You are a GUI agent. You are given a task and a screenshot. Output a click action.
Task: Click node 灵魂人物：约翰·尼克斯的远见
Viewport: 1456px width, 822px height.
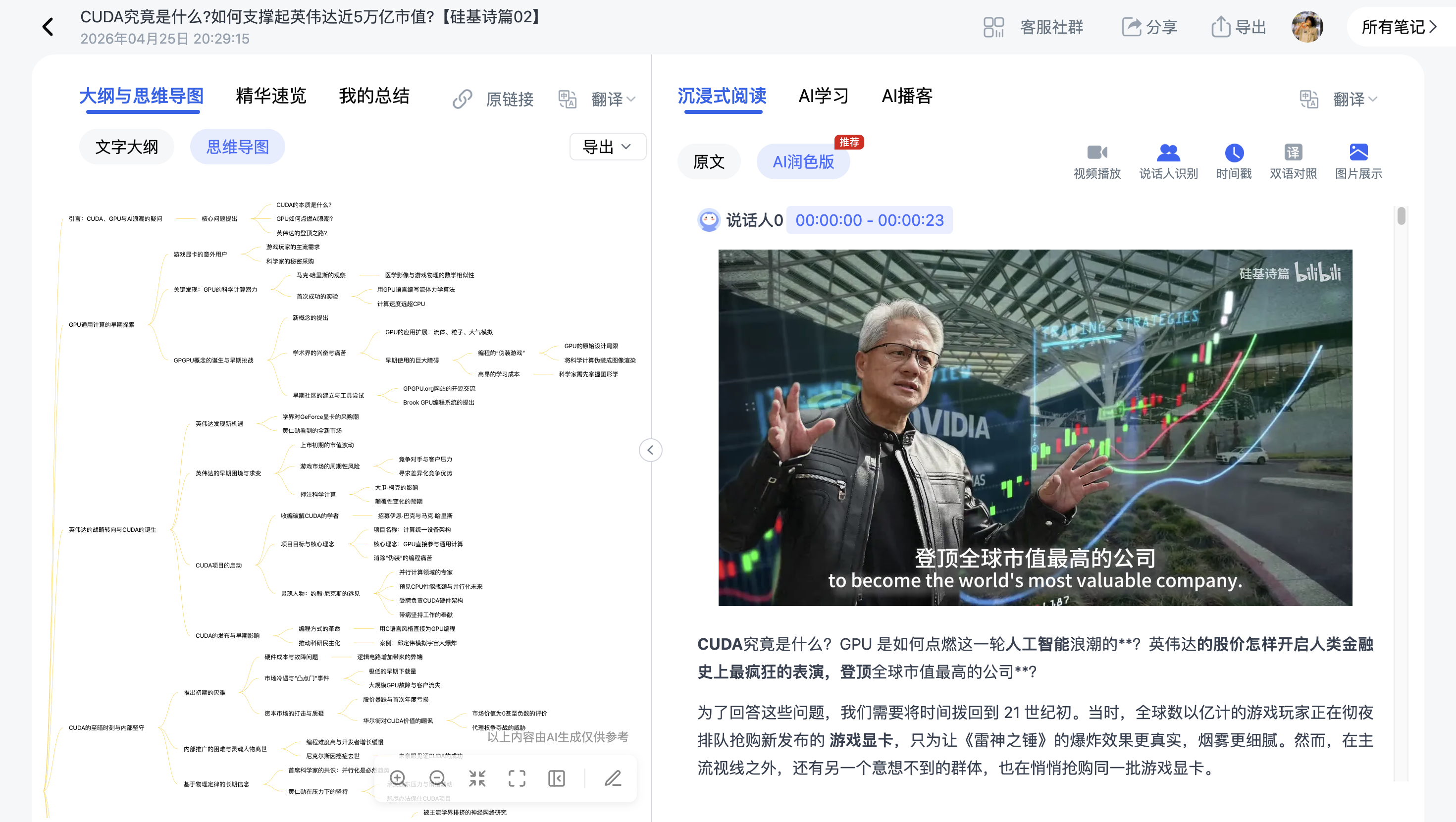(x=320, y=594)
